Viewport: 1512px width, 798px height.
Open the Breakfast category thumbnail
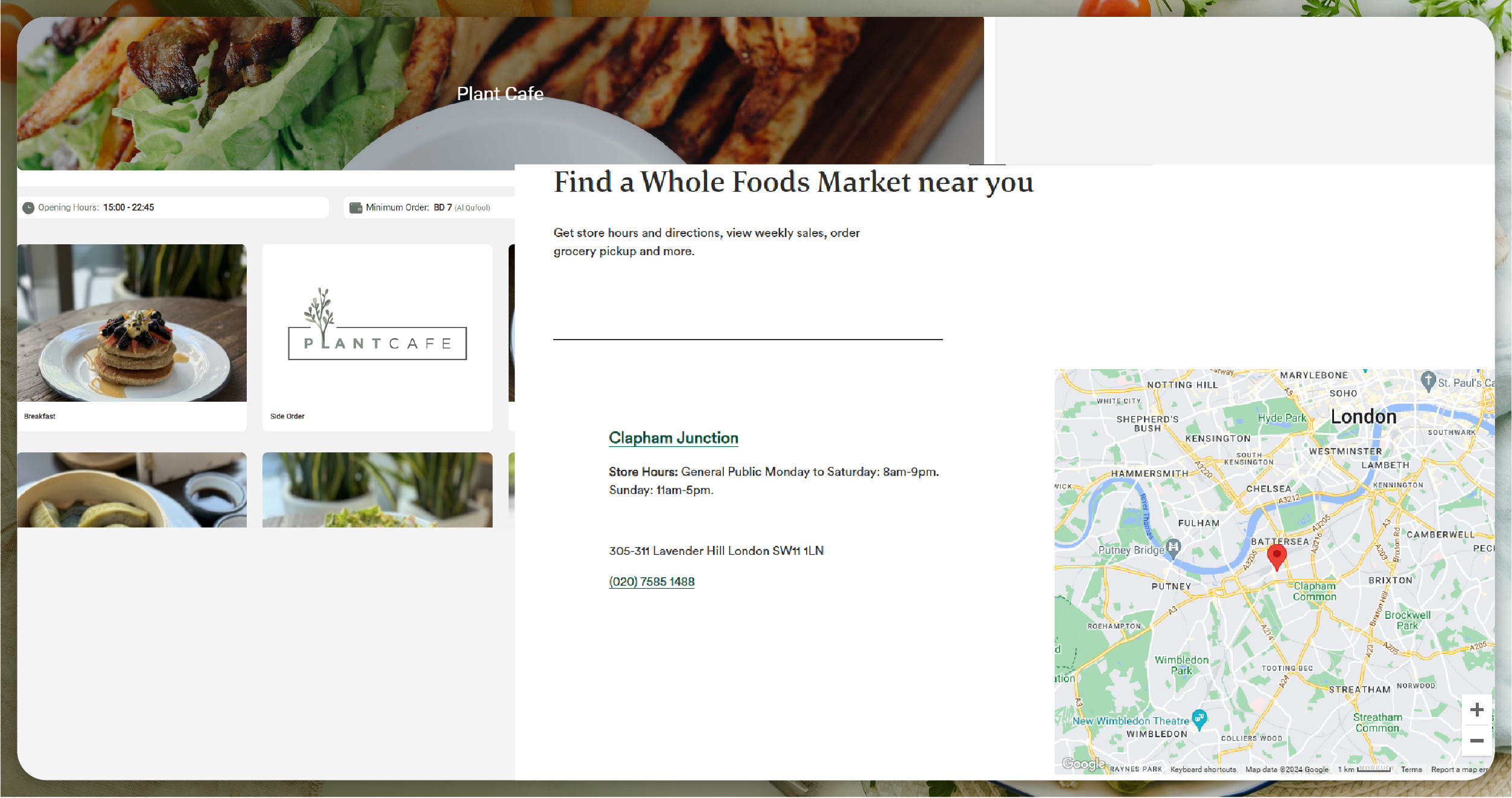pos(132,323)
